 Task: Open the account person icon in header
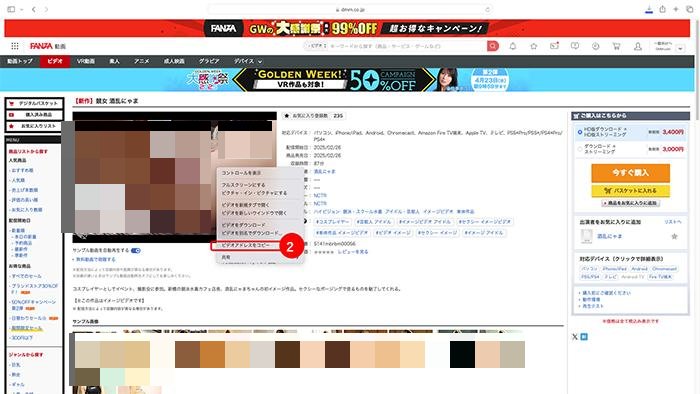click(638, 46)
